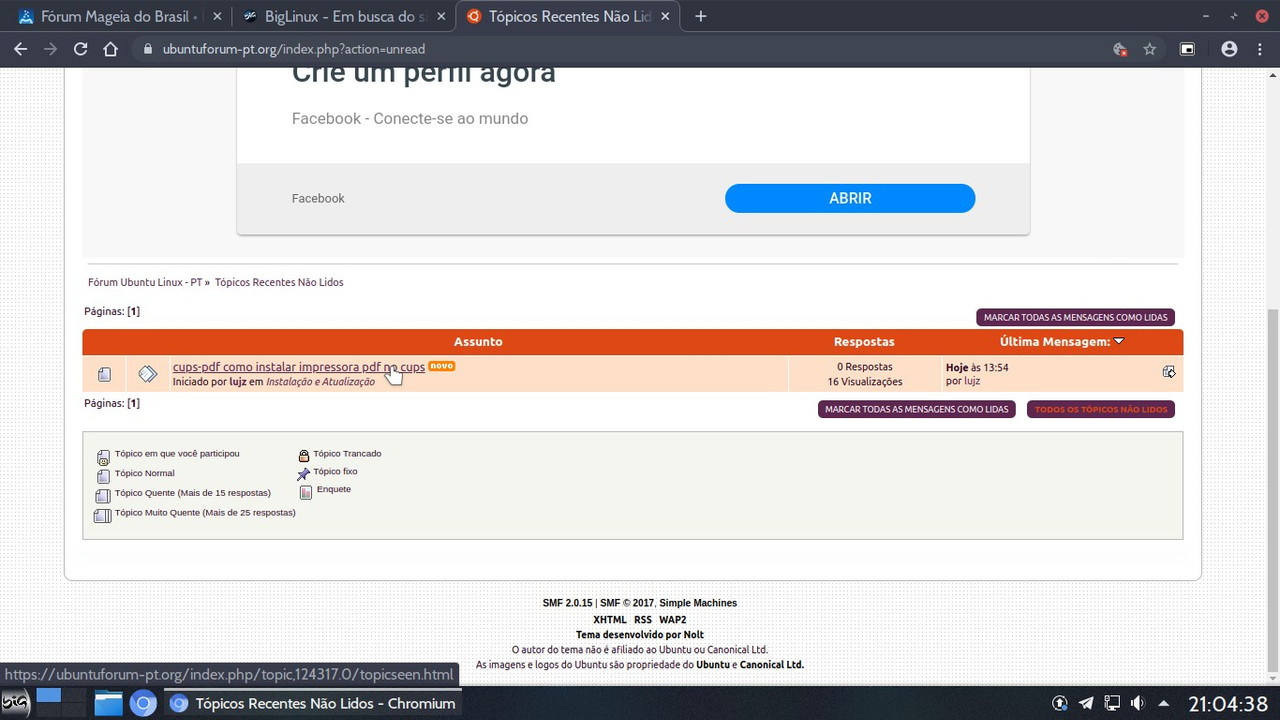Click Tópico Quente legend icon
This screenshot has width=1280, height=720.
click(x=103, y=496)
